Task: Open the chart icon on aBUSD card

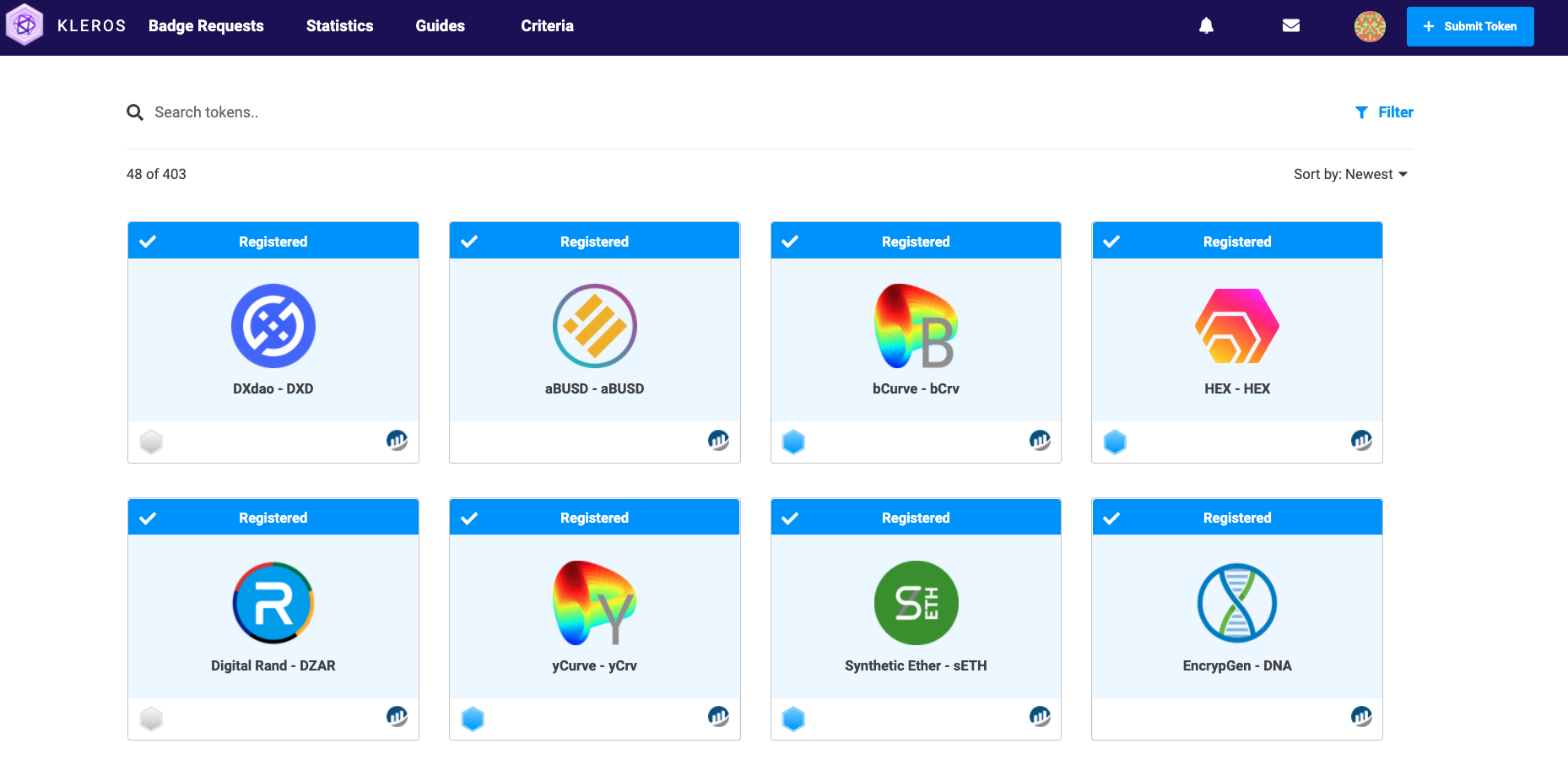Action: (718, 440)
